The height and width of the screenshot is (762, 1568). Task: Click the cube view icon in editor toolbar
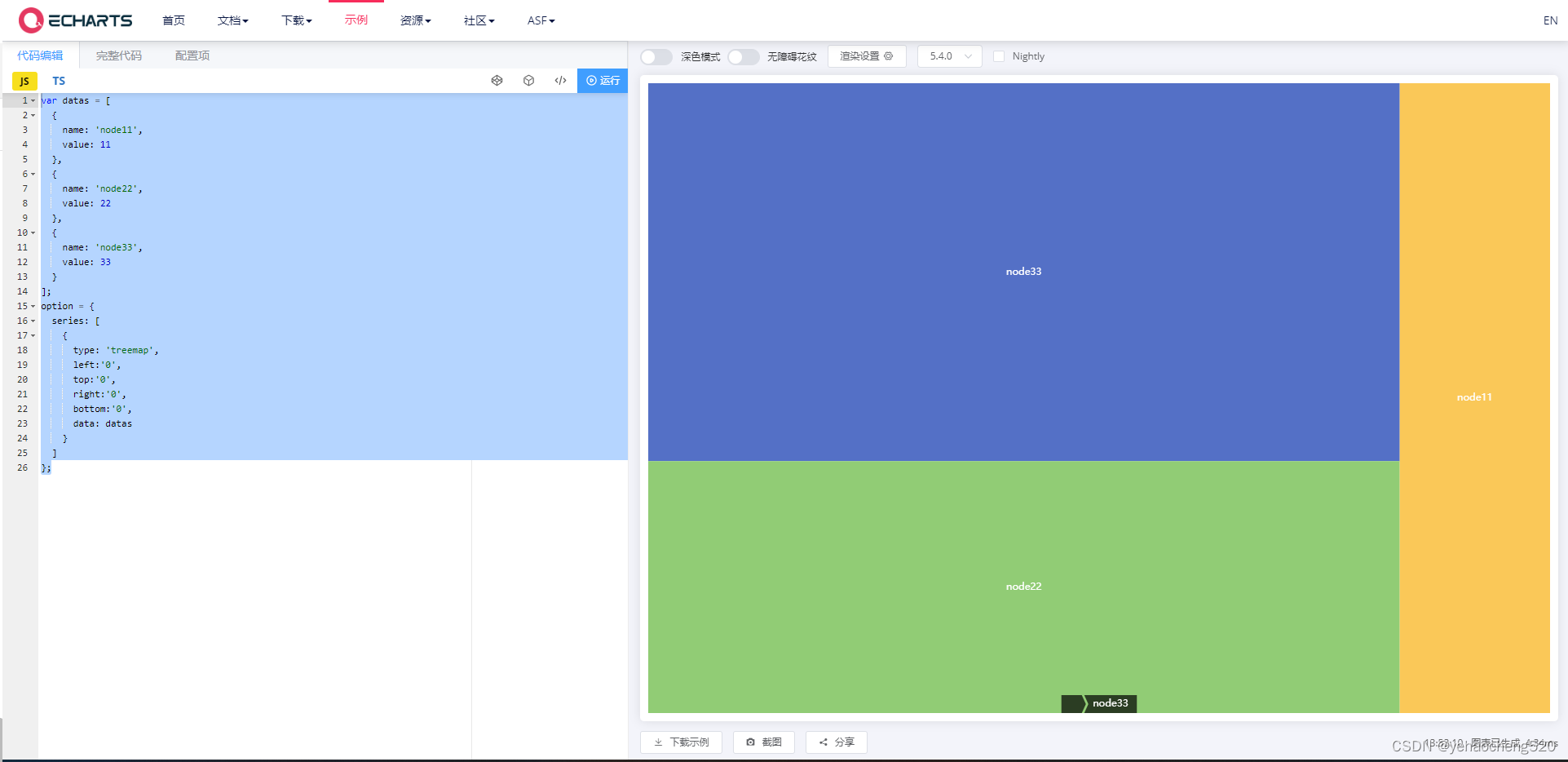[x=528, y=80]
